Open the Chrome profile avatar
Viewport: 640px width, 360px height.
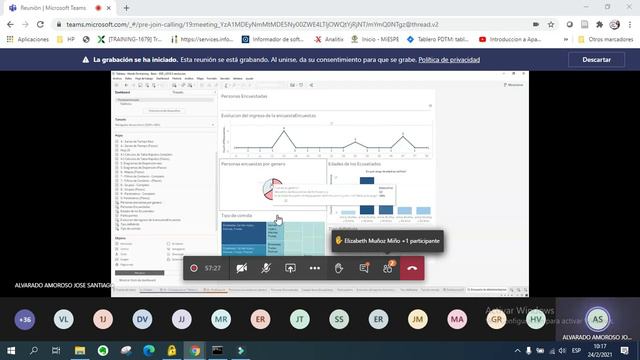tap(614, 24)
